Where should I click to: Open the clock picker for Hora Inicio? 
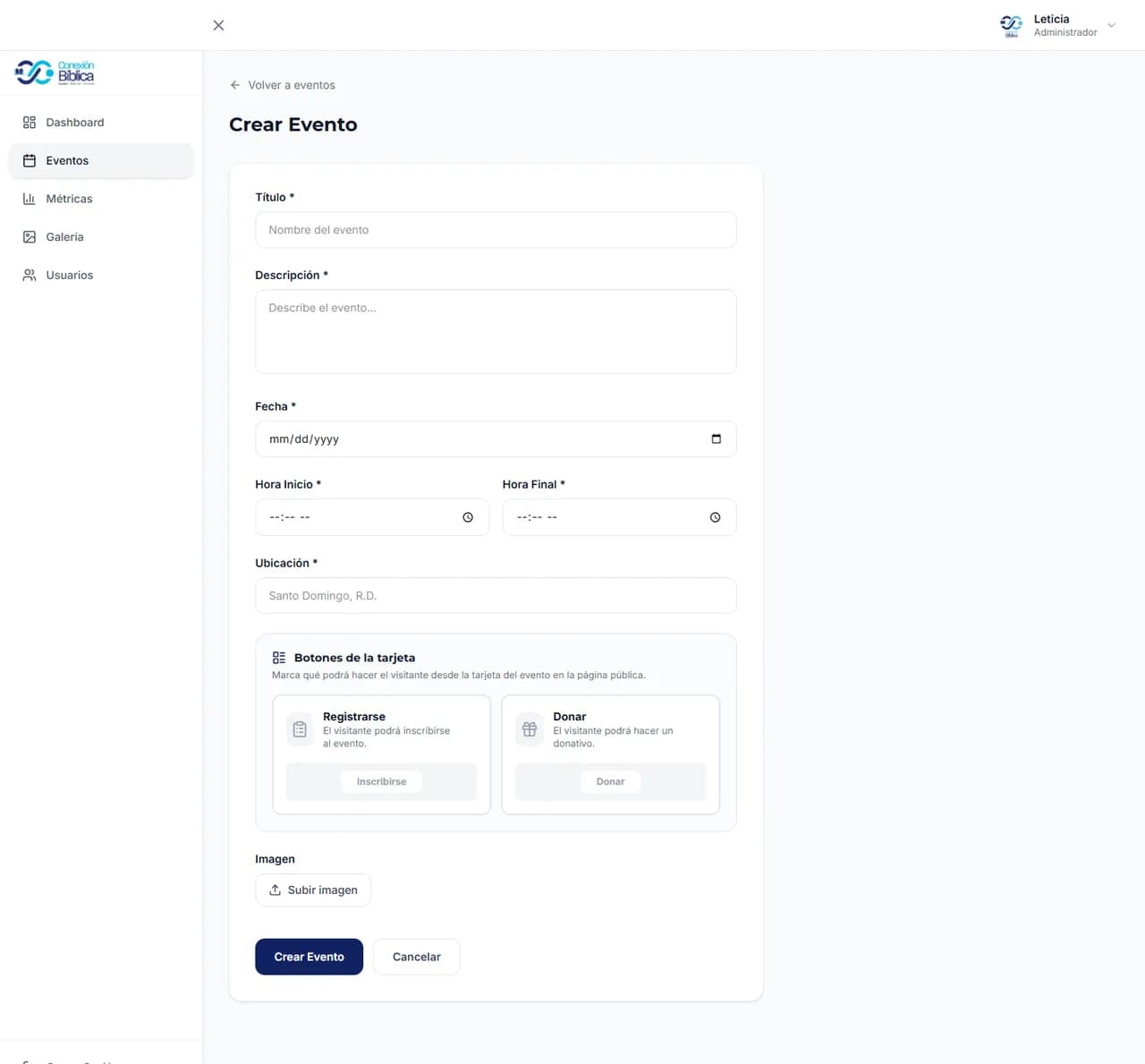468,517
